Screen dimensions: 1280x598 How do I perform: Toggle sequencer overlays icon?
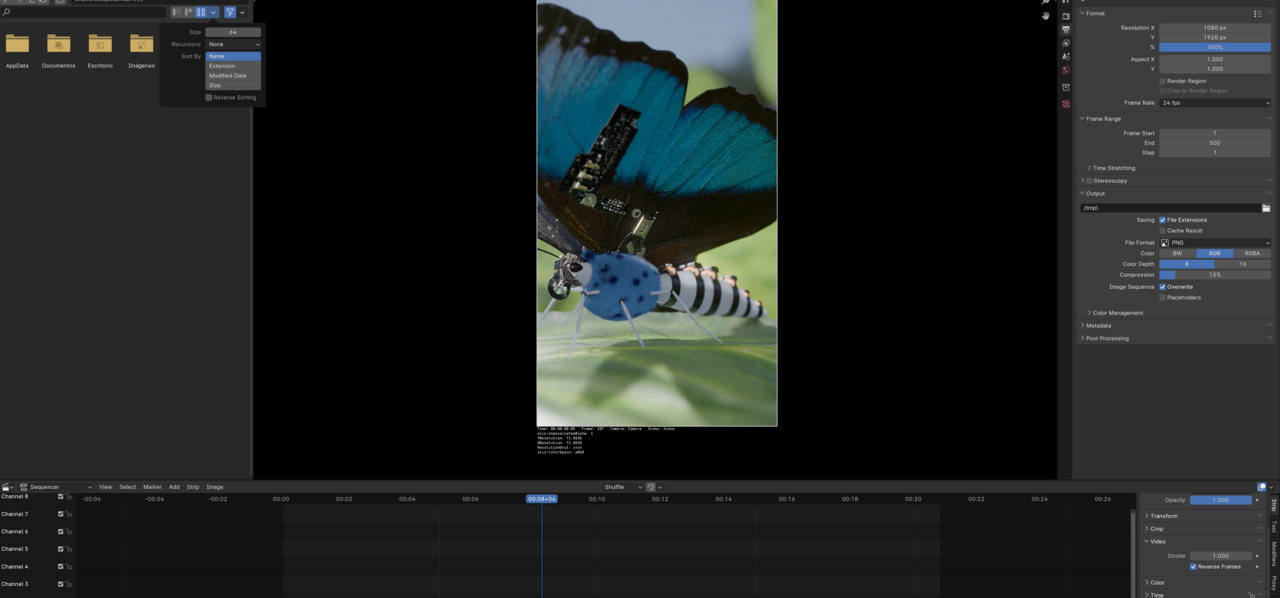[1261, 487]
